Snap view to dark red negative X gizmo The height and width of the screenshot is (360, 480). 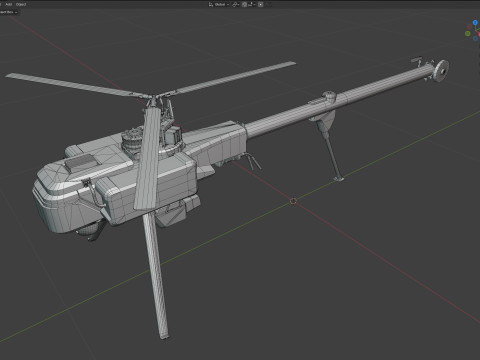469,27
